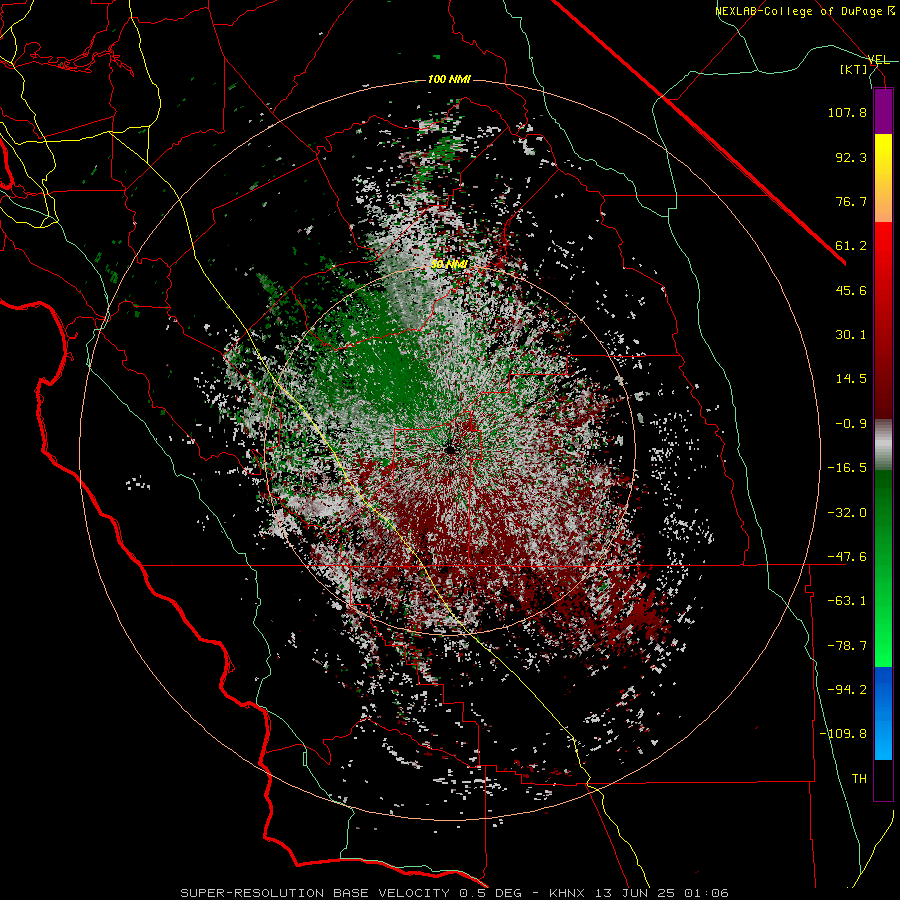
Task: Click the blue segment of color bar
Action: click(x=883, y=713)
